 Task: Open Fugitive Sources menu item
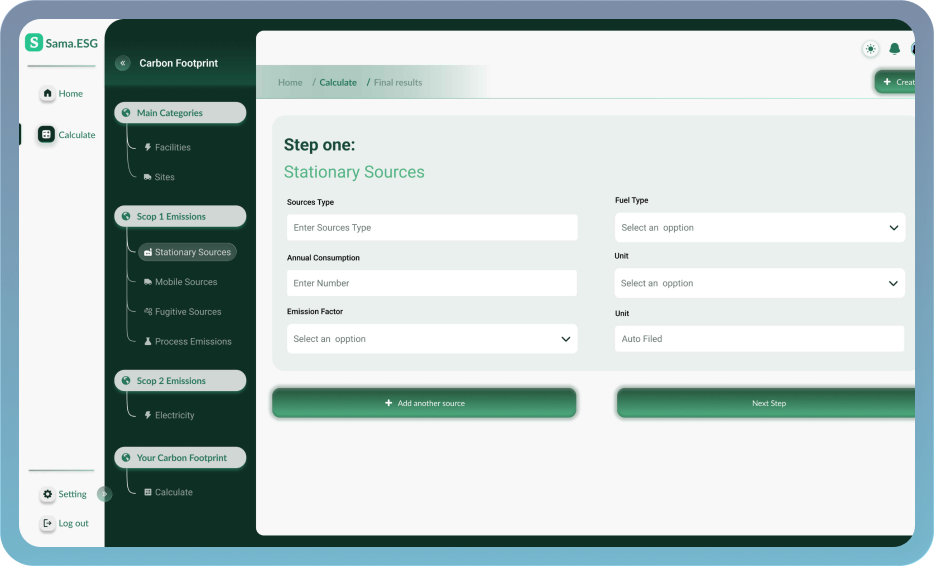(187, 312)
